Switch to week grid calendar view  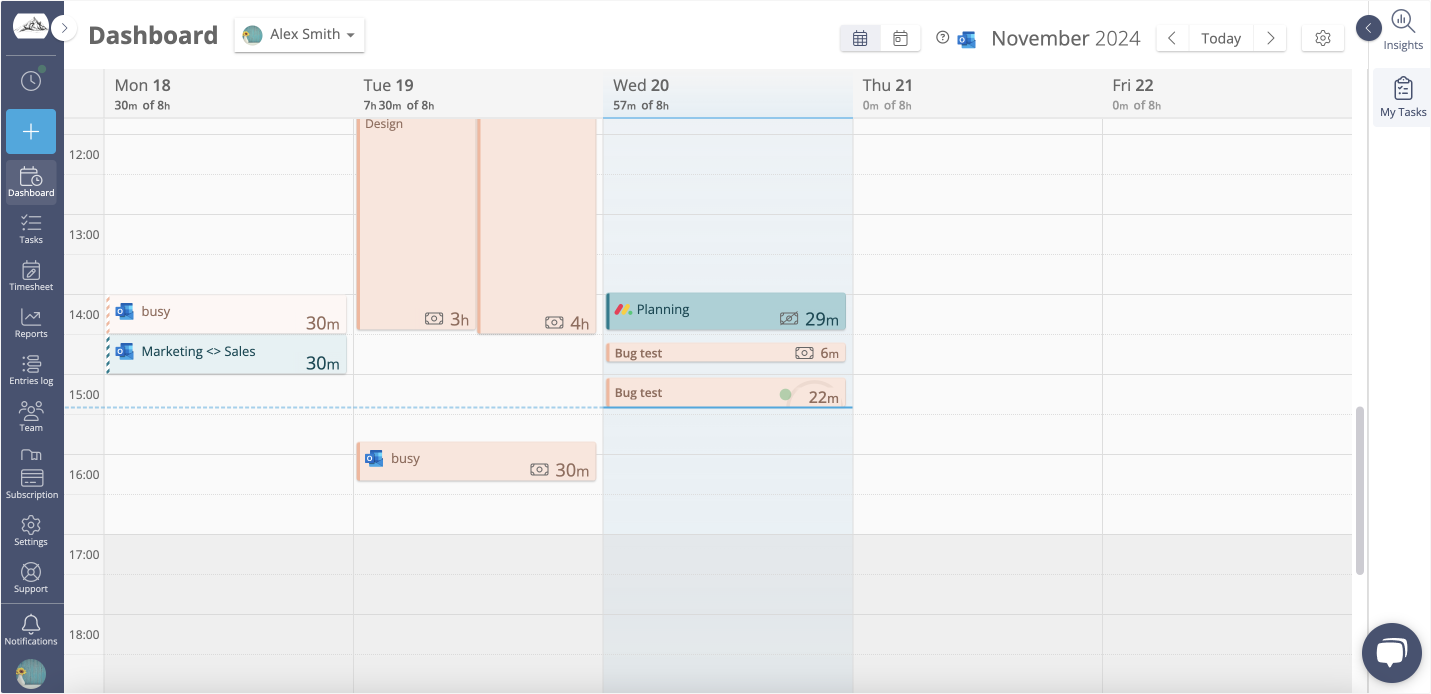[860, 38]
